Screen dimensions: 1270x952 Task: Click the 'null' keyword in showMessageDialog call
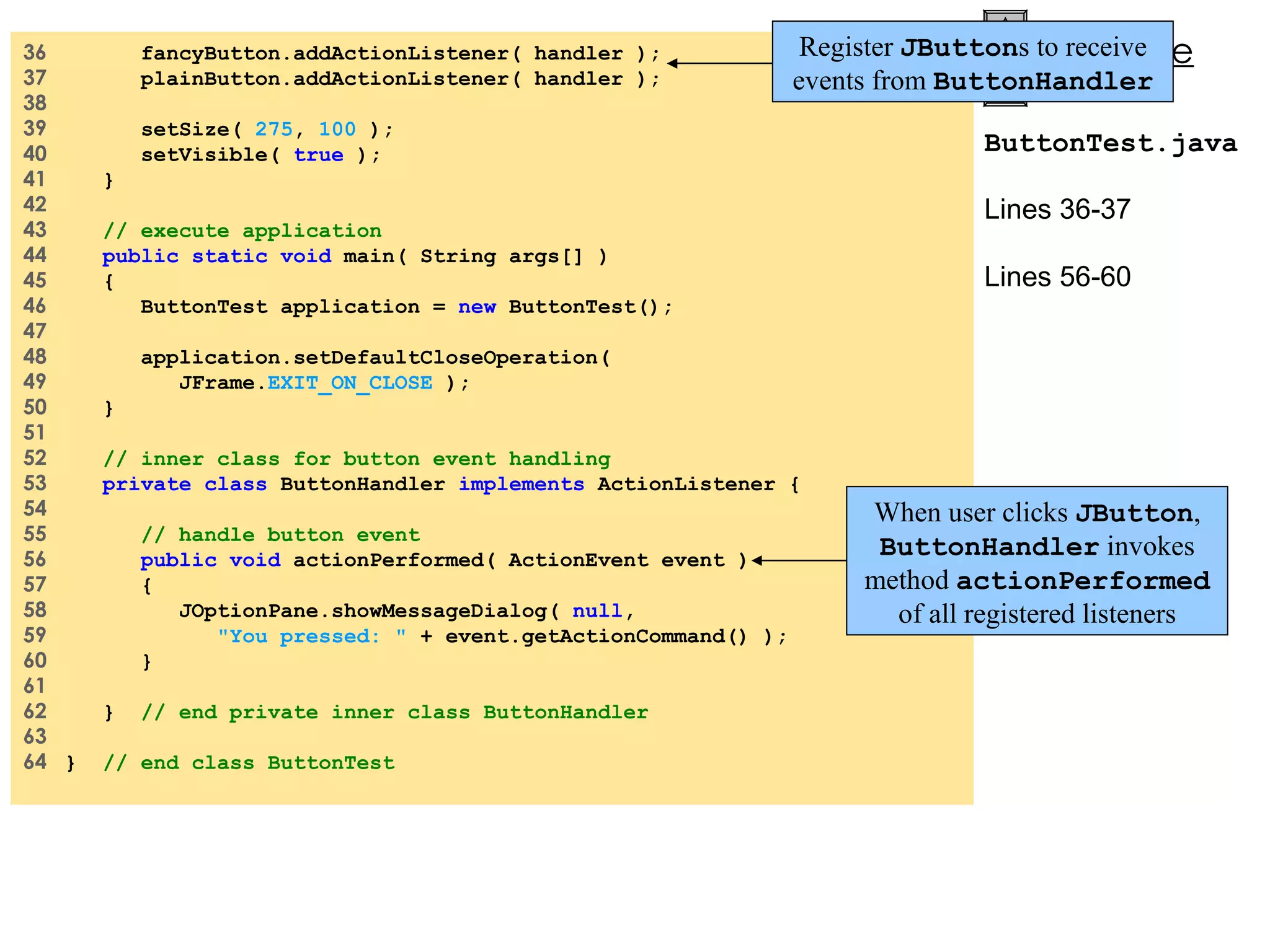tap(597, 611)
